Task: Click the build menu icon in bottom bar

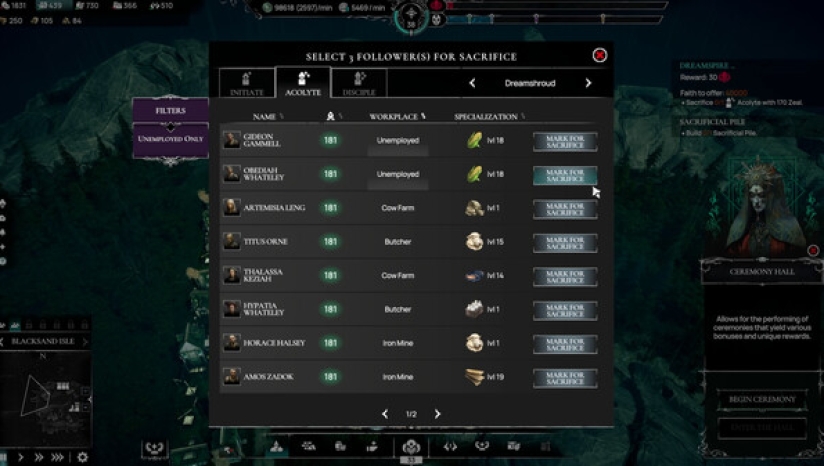Action: (x=276, y=447)
